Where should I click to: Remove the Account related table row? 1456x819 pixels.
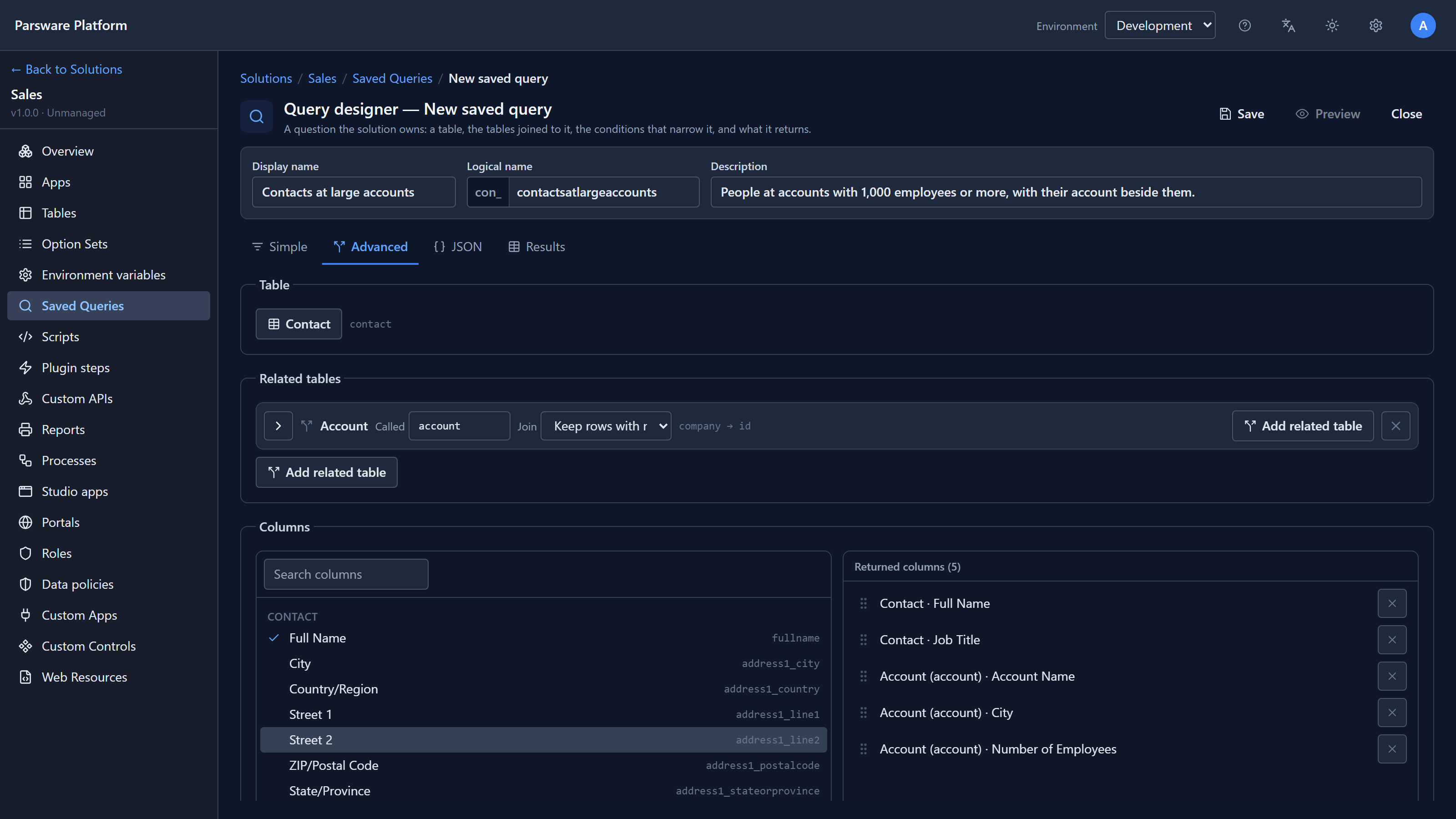pyautogui.click(x=1395, y=426)
